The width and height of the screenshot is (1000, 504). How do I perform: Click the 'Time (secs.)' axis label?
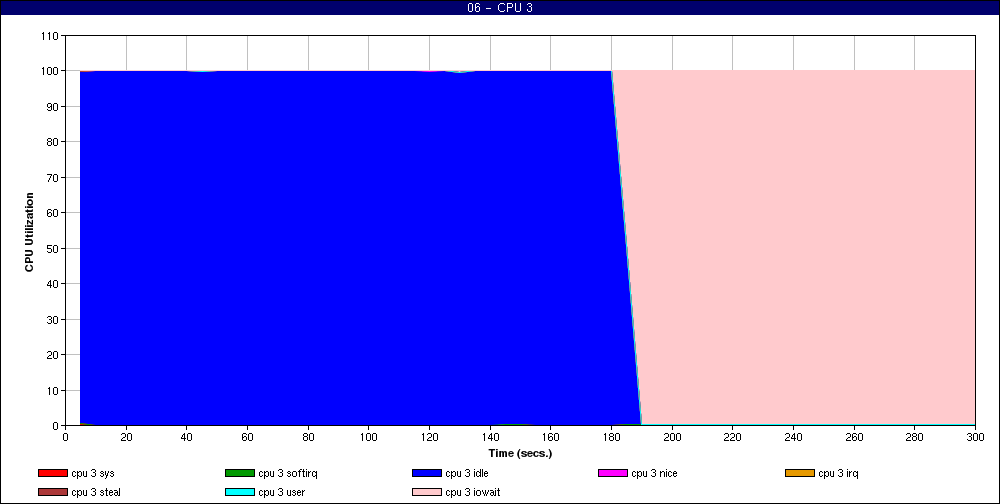point(520,454)
